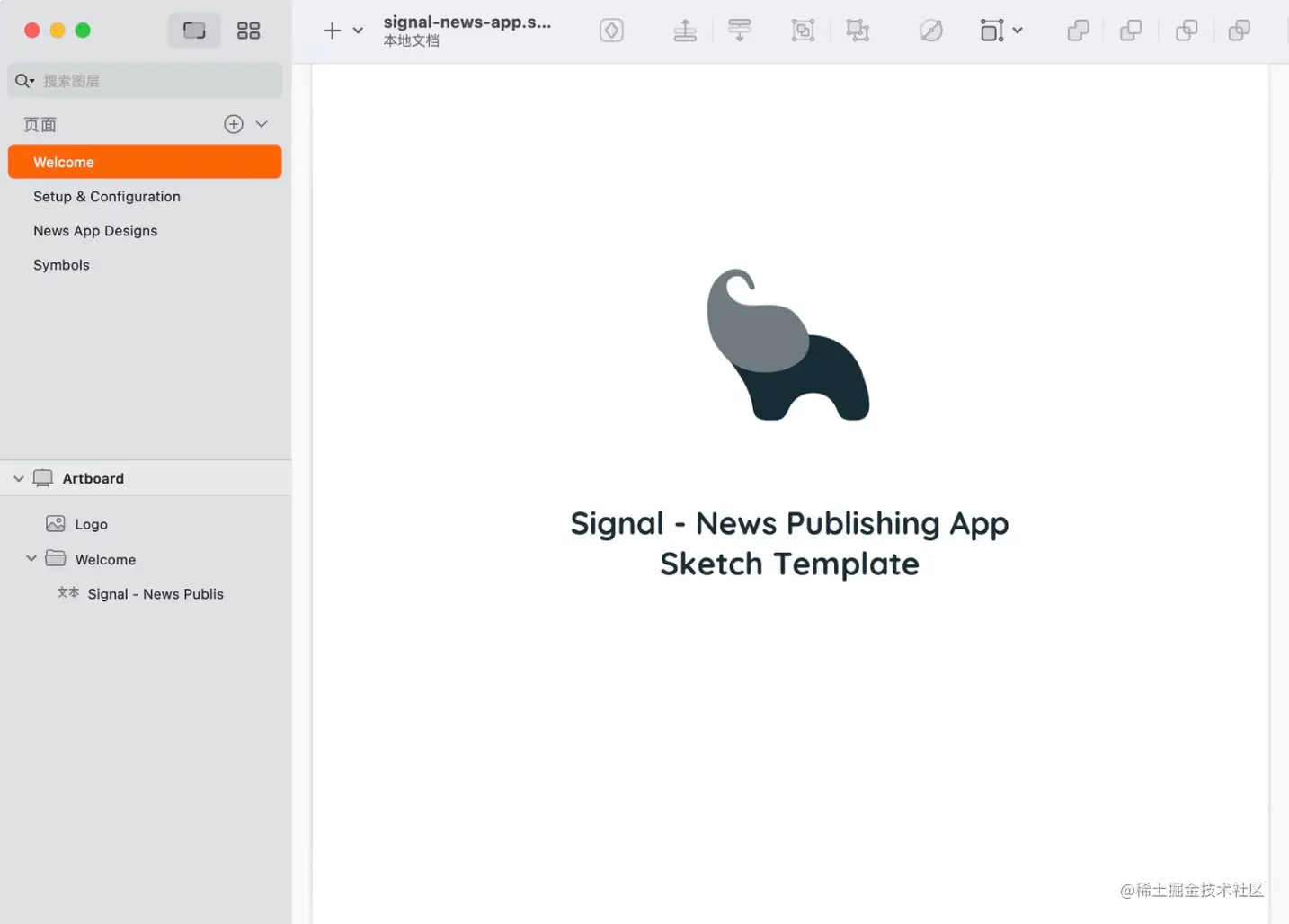The width and height of the screenshot is (1289, 924).
Task: Select the Artboard layer name
Action: click(93, 478)
